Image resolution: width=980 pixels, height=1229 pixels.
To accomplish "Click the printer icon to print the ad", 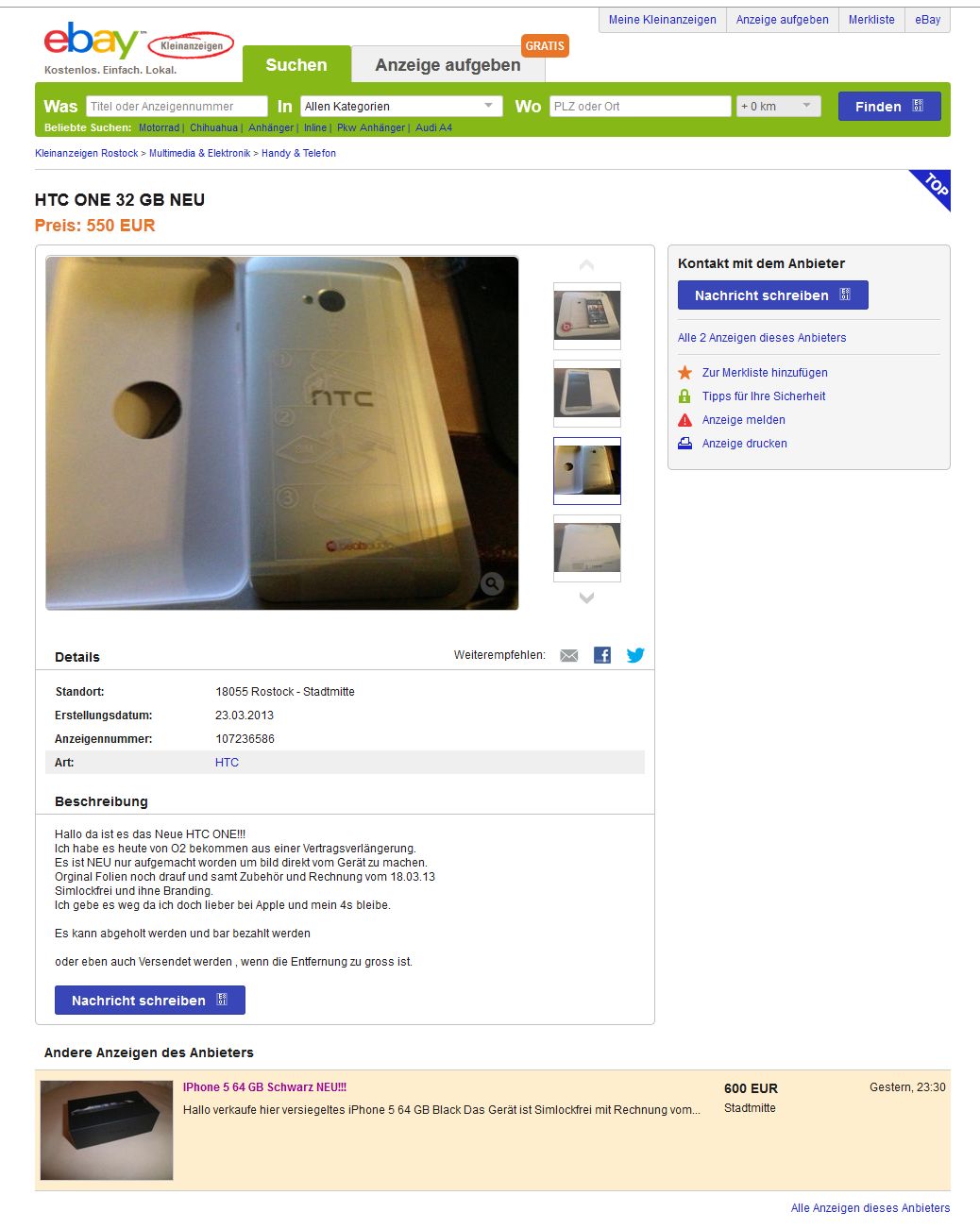I will coord(685,444).
